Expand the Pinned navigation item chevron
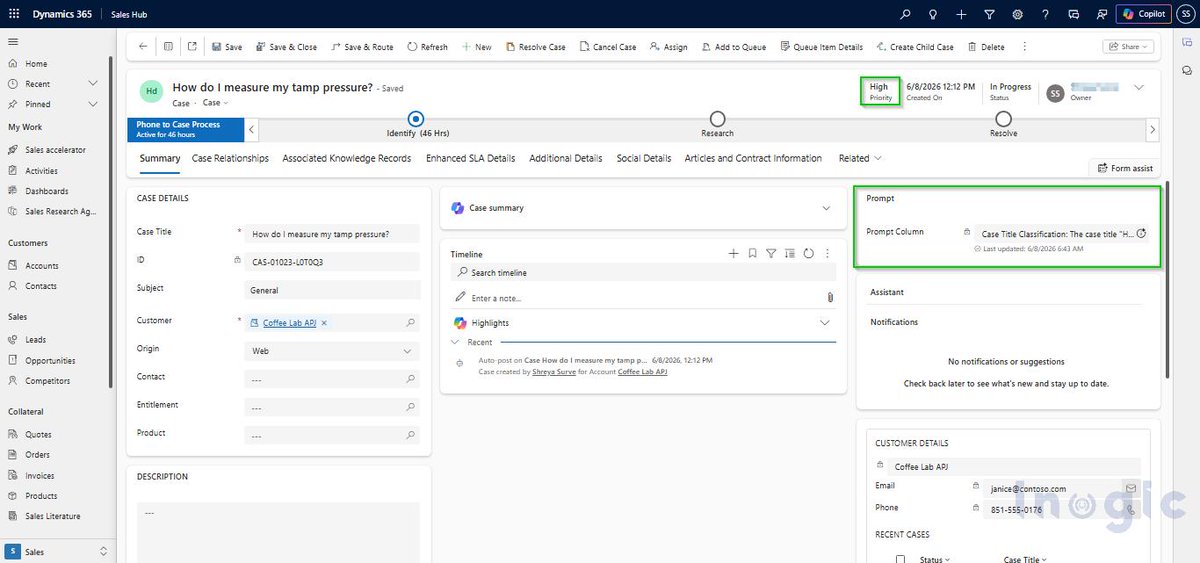This screenshot has width=1200, height=563. [93, 104]
